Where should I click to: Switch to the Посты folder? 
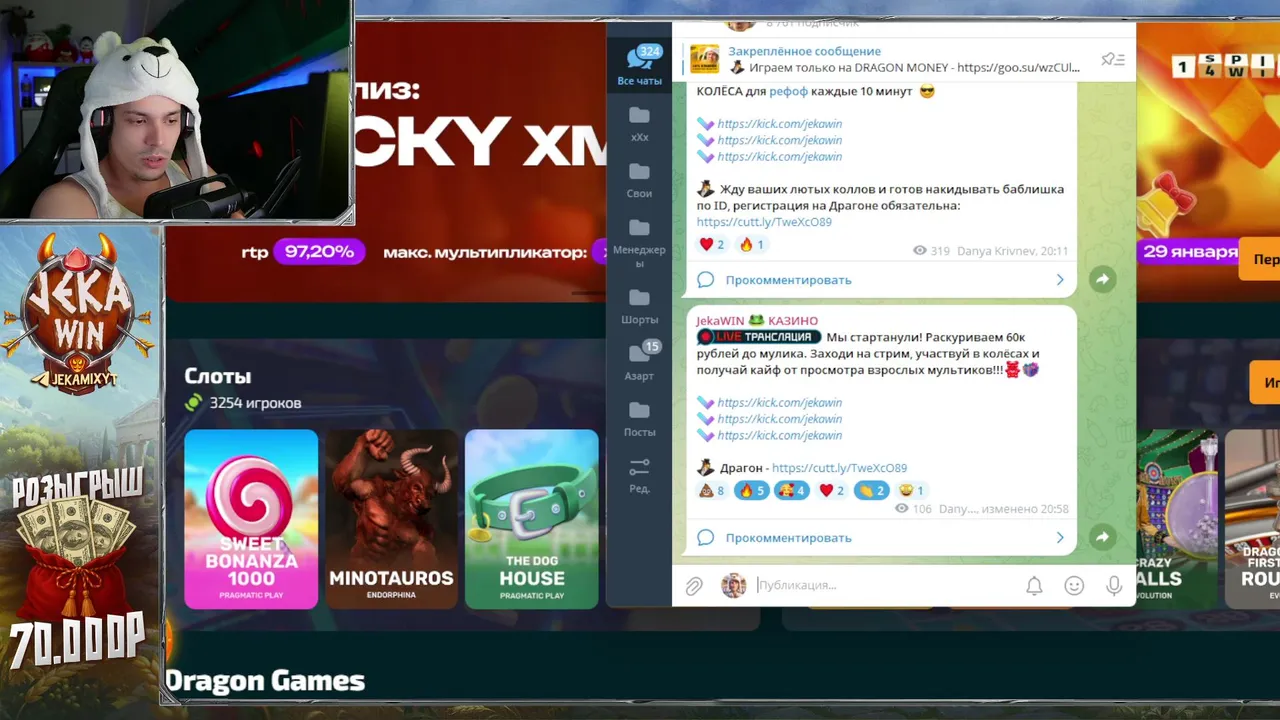pyautogui.click(x=639, y=418)
